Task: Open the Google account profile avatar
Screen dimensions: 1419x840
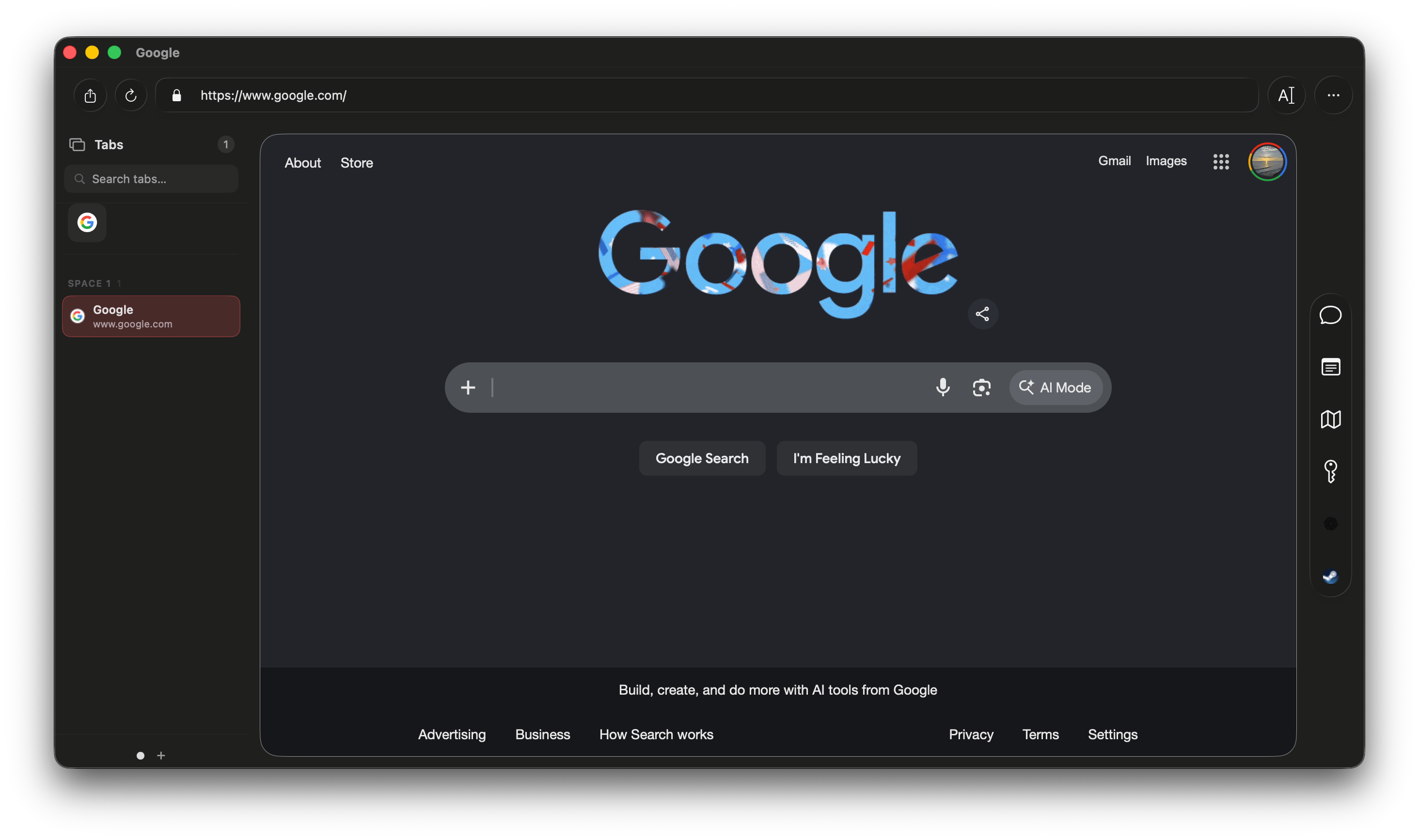Action: click(x=1267, y=162)
